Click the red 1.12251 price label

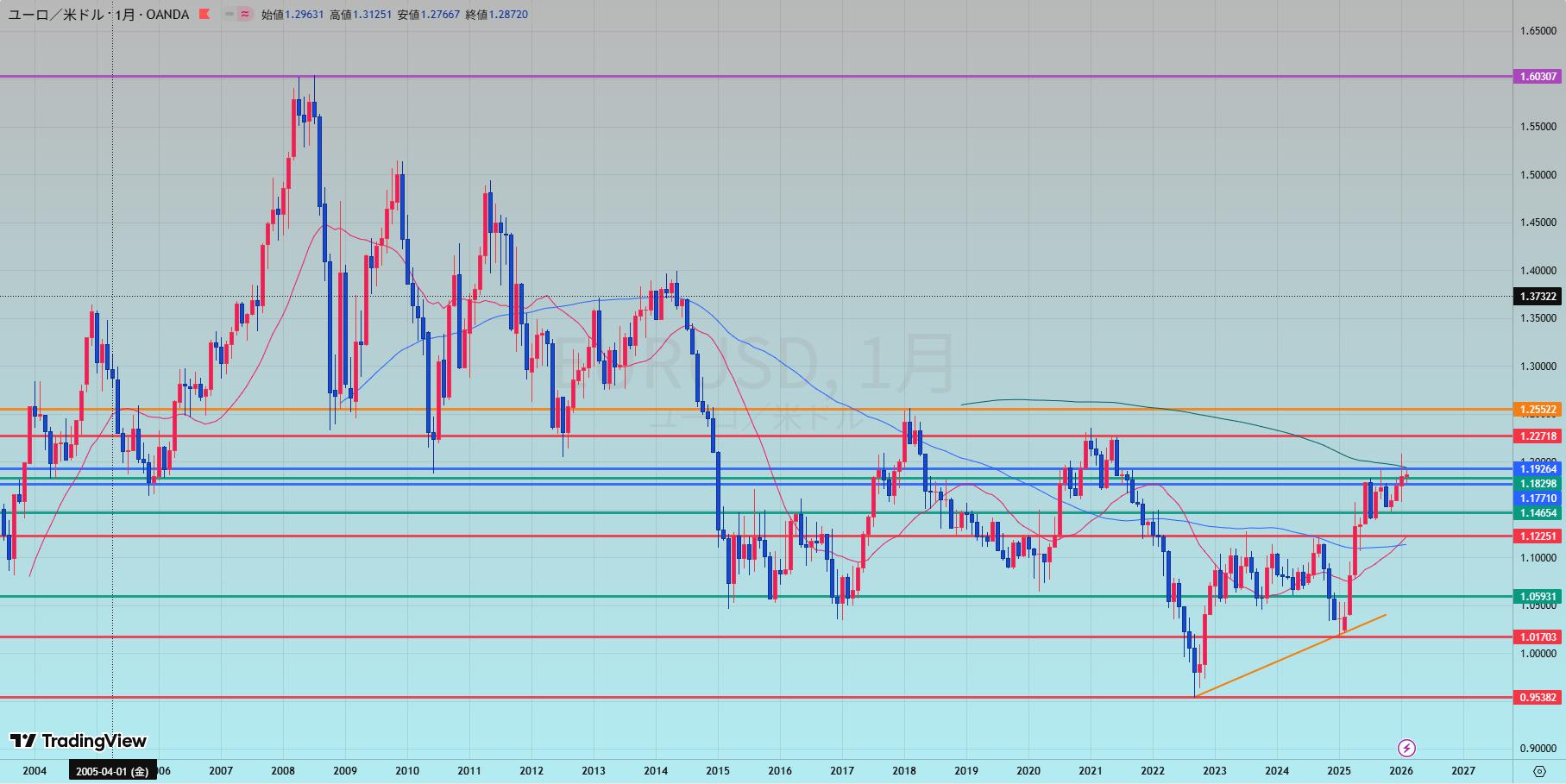pos(1538,536)
